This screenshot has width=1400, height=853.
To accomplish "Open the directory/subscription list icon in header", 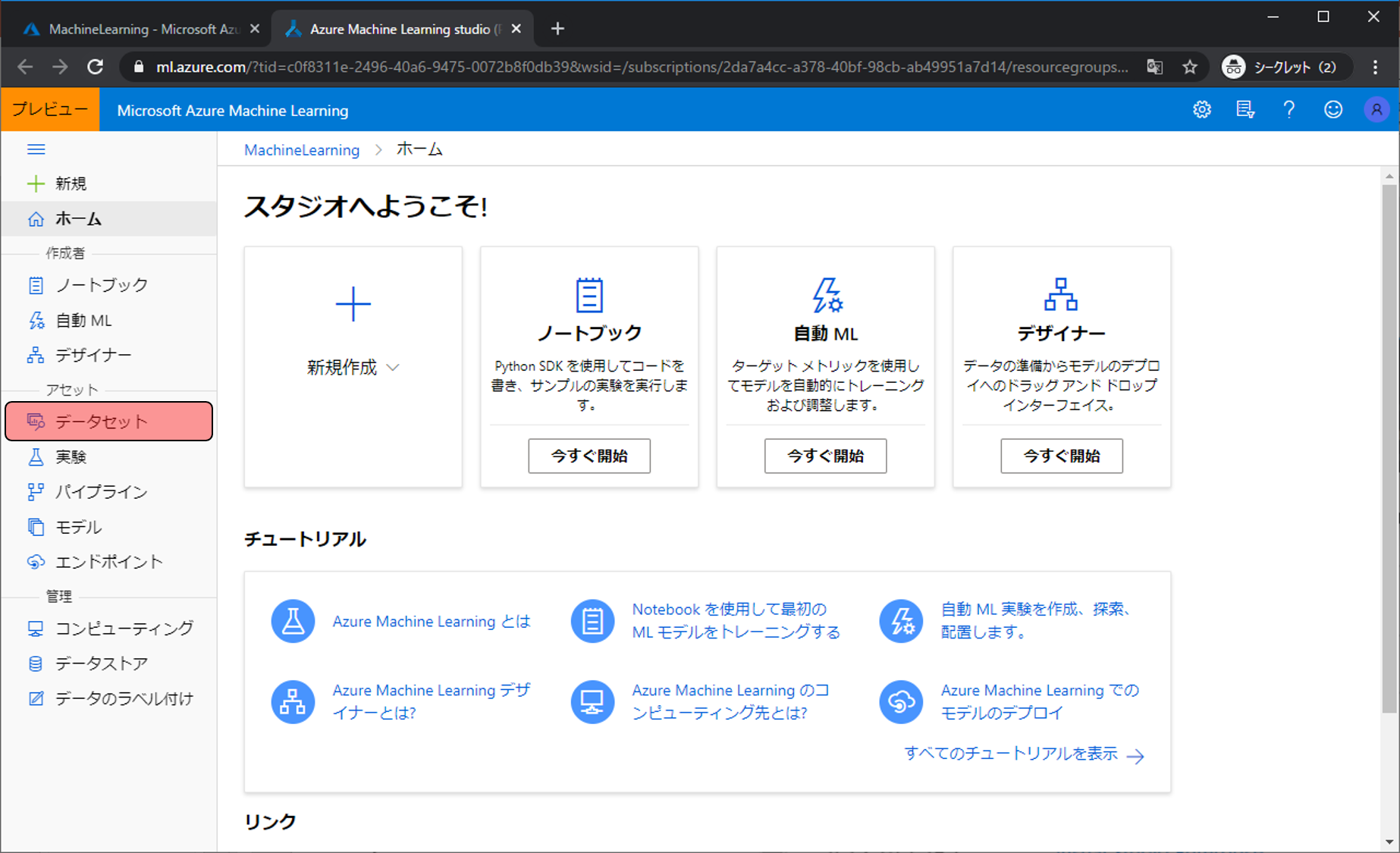I will click(x=1245, y=110).
